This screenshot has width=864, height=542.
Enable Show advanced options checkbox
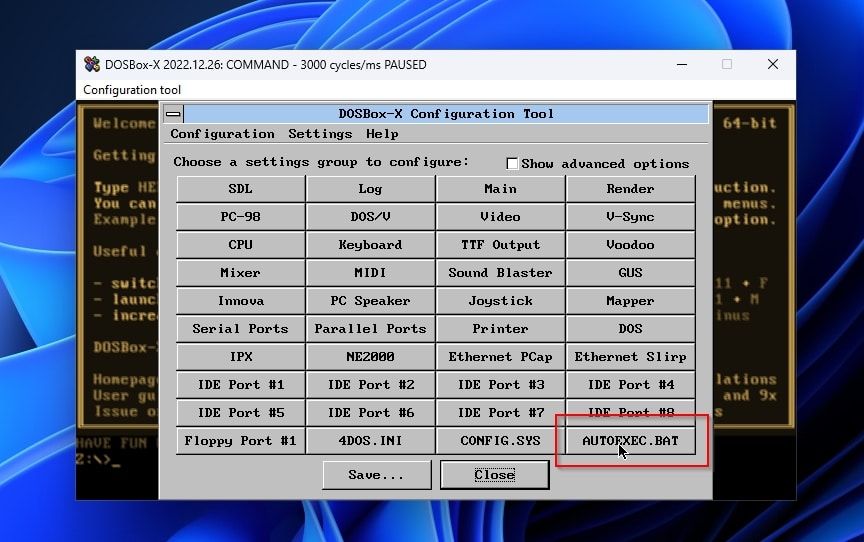coord(512,163)
